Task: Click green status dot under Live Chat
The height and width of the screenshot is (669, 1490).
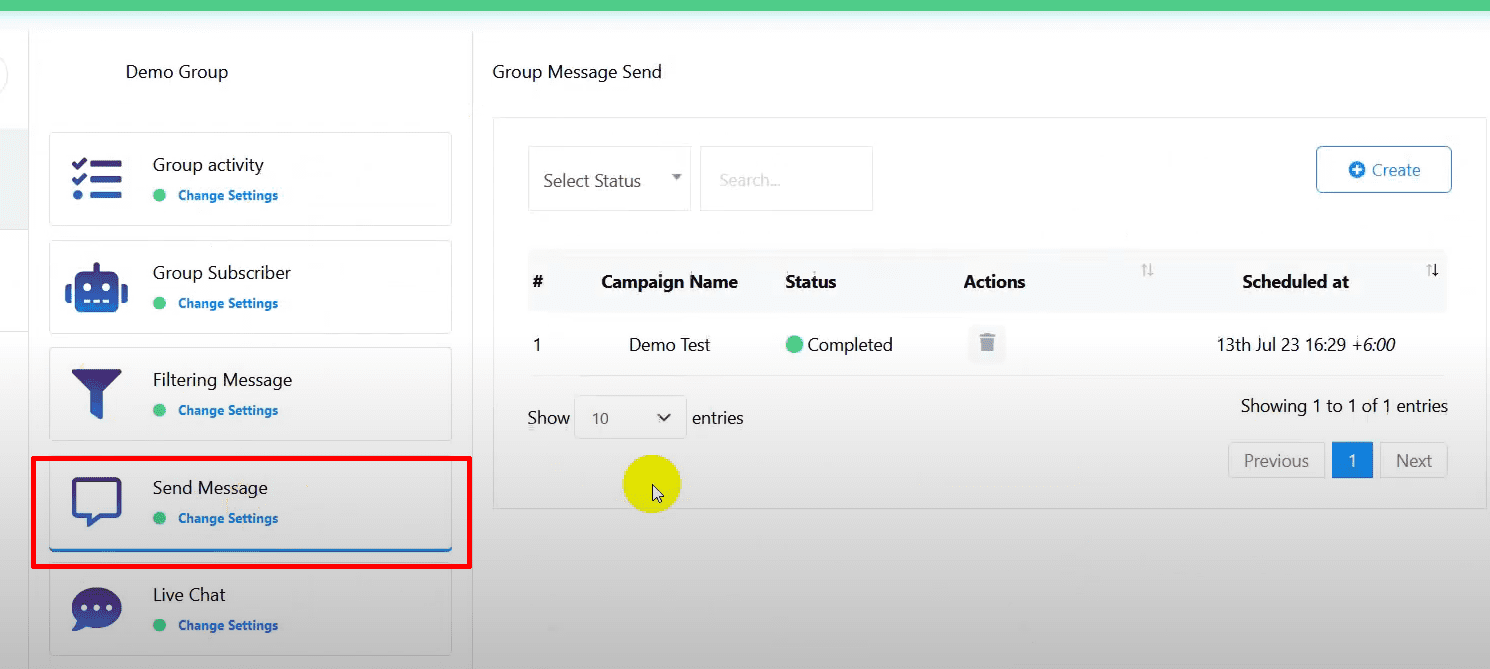Action: (x=159, y=626)
